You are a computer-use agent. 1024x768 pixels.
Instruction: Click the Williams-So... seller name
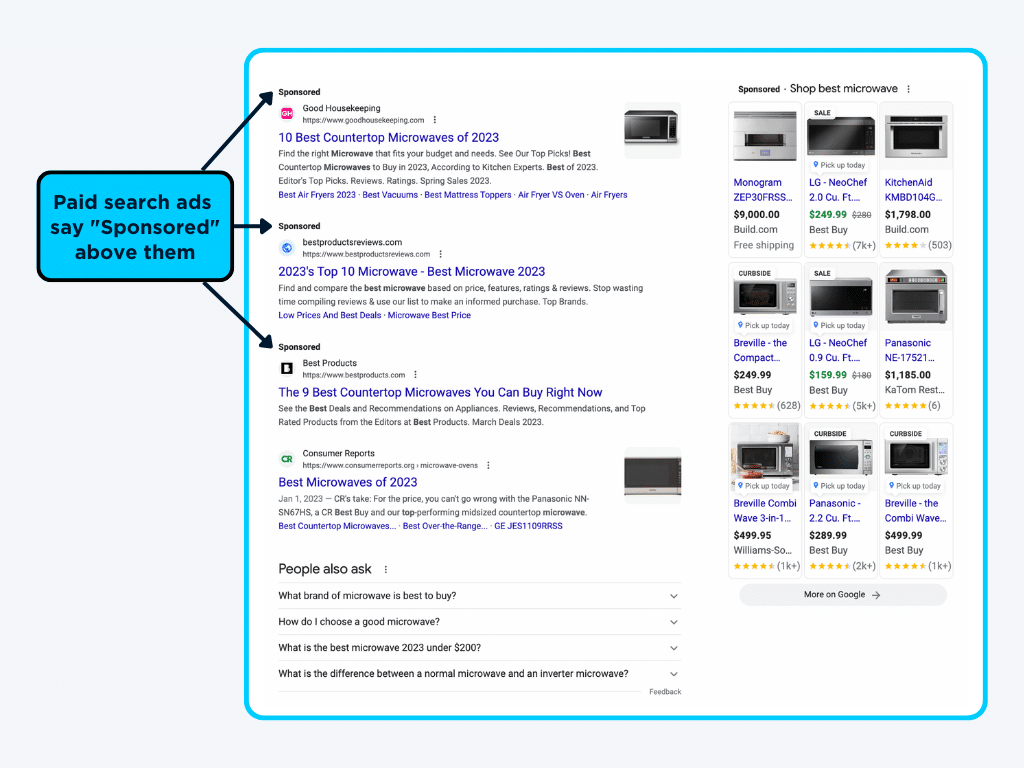point(762,551)
